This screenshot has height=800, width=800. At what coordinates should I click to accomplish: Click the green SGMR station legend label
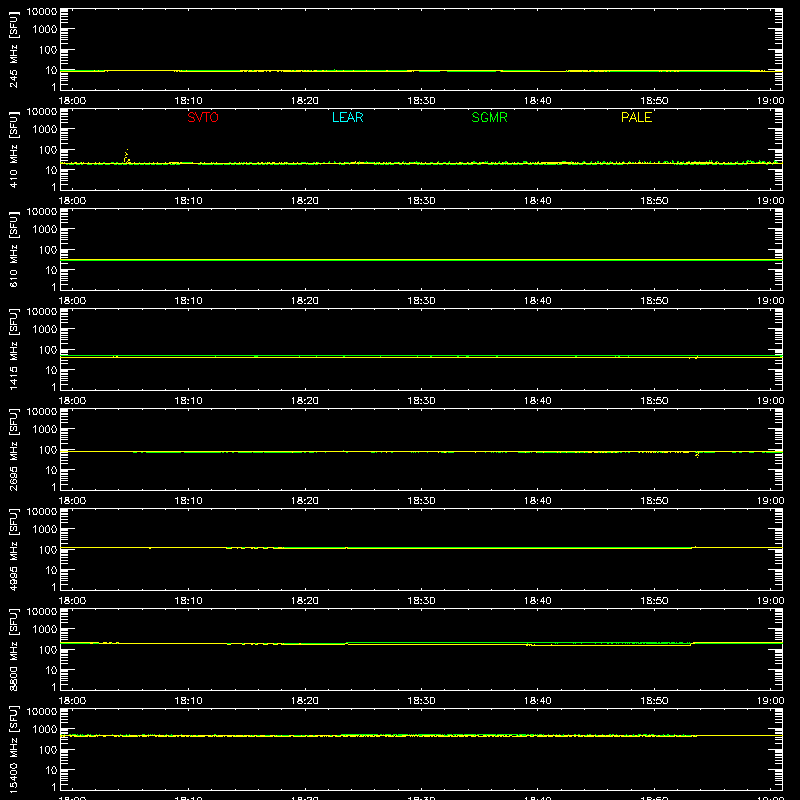[x=489, y=117]
